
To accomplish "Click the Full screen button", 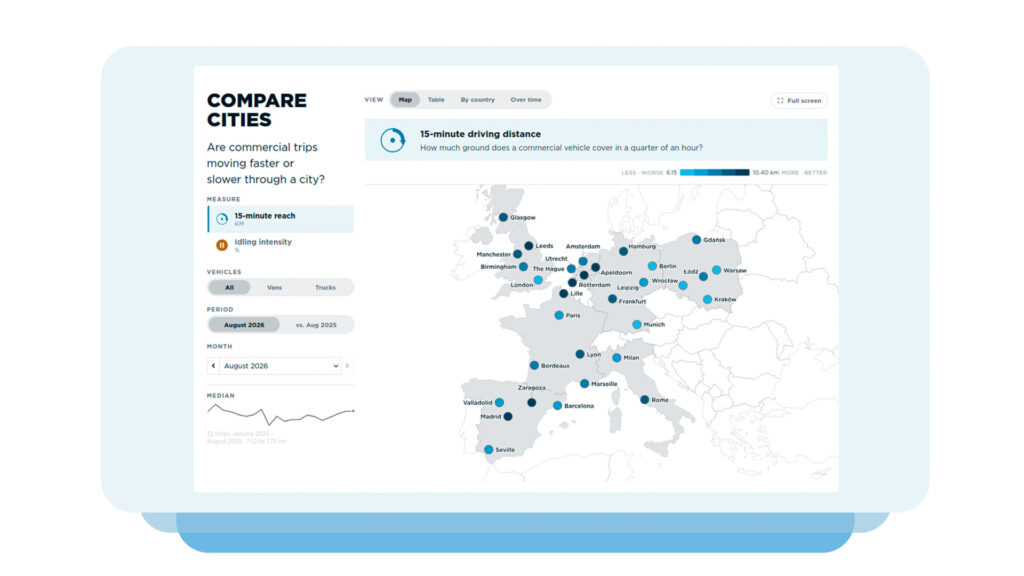I will 799,101.
